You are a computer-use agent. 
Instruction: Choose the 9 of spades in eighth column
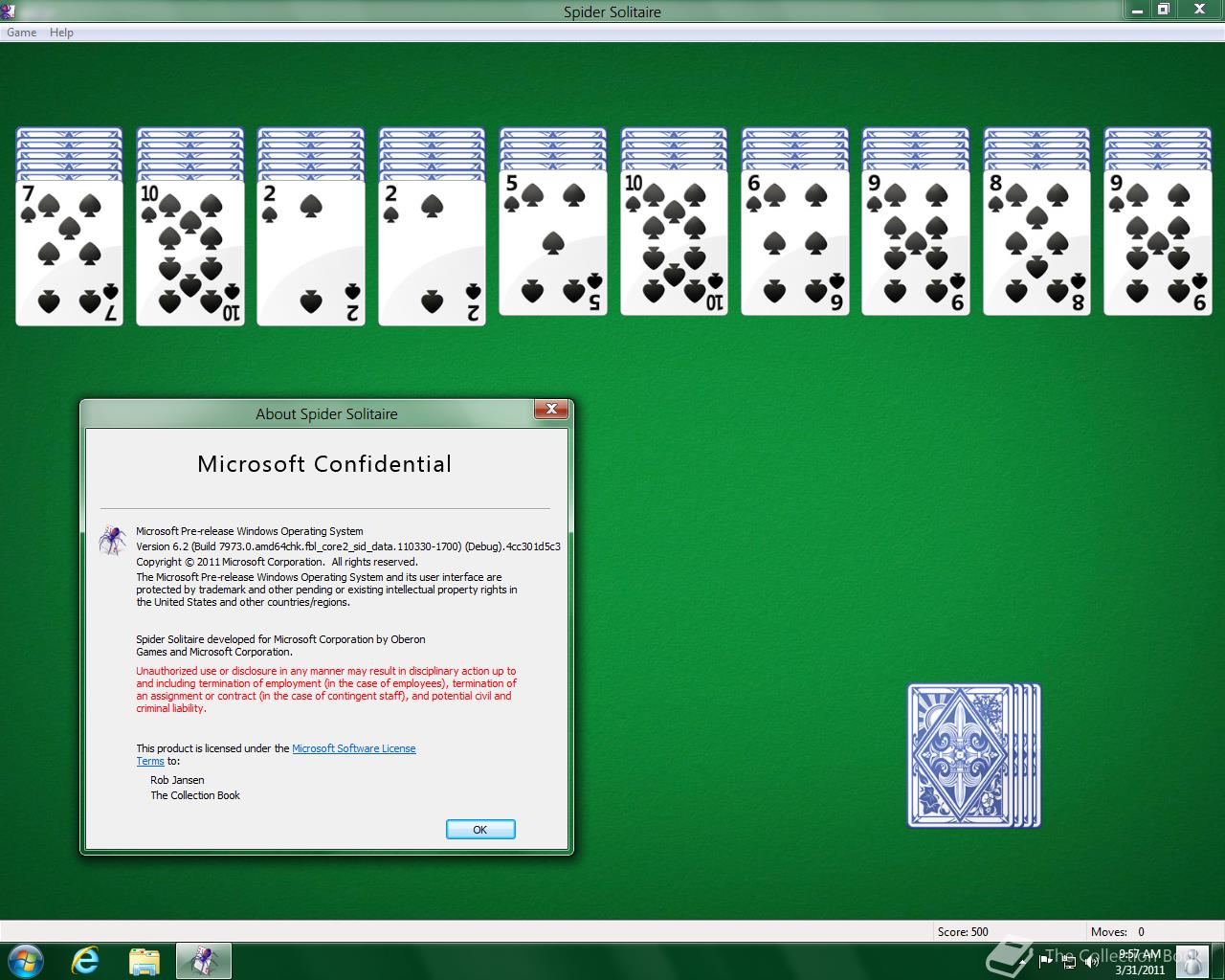click(x=916, y=242)
